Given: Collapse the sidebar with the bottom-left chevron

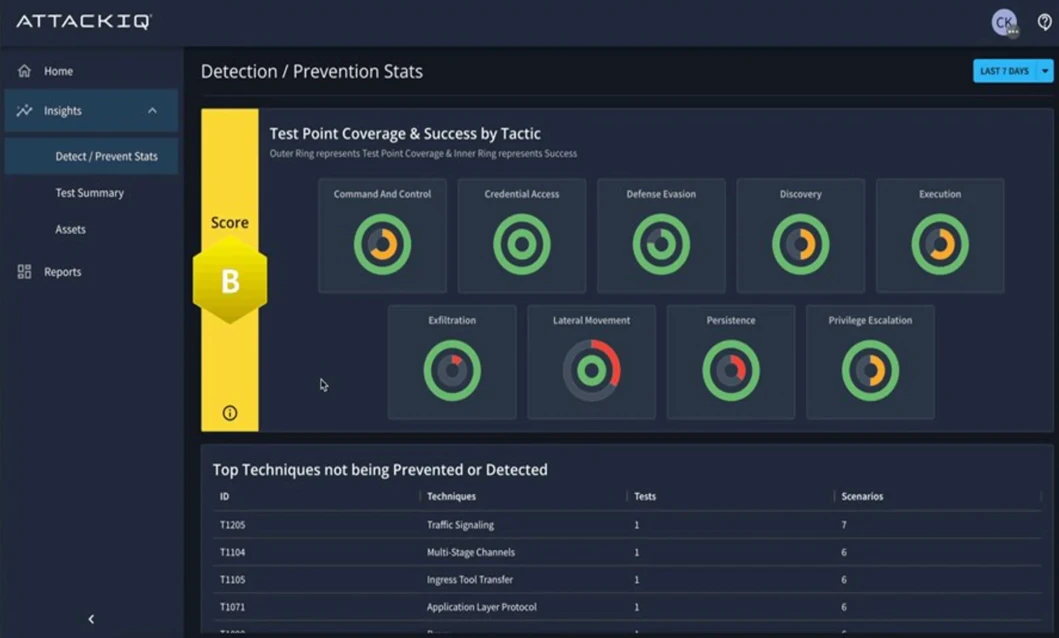Looking at the screenshot, I should (91, 619).
